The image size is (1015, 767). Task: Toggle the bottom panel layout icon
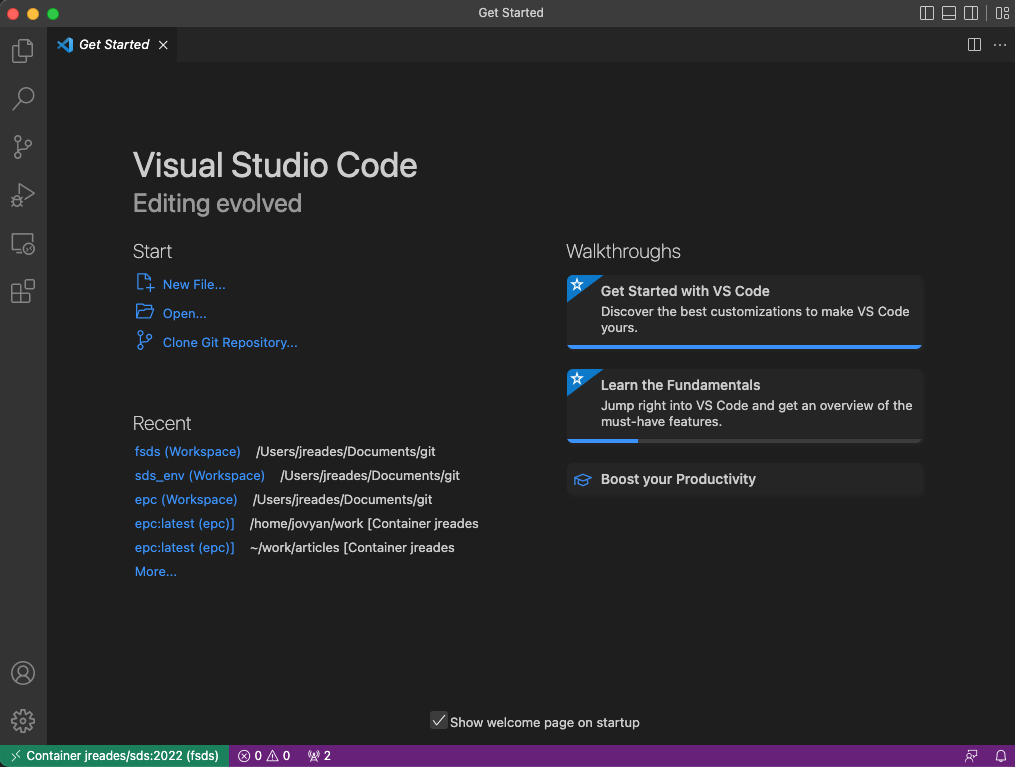pos(948,13)
